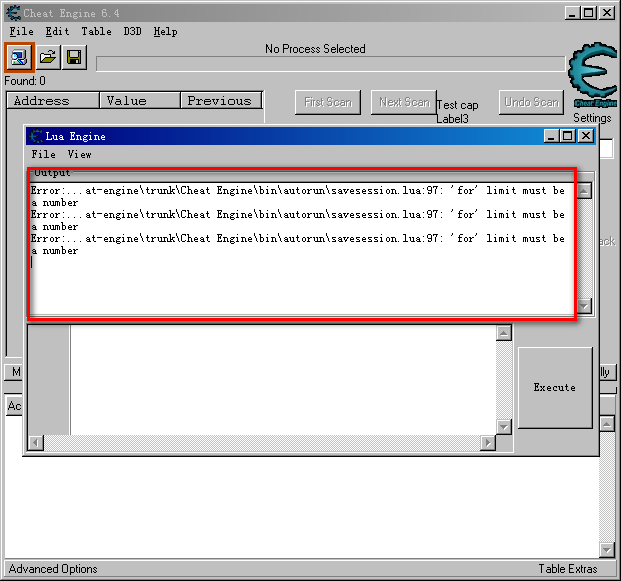Open the File menu in Cheat Engine

pyautogui.click(x=21, y=31)
